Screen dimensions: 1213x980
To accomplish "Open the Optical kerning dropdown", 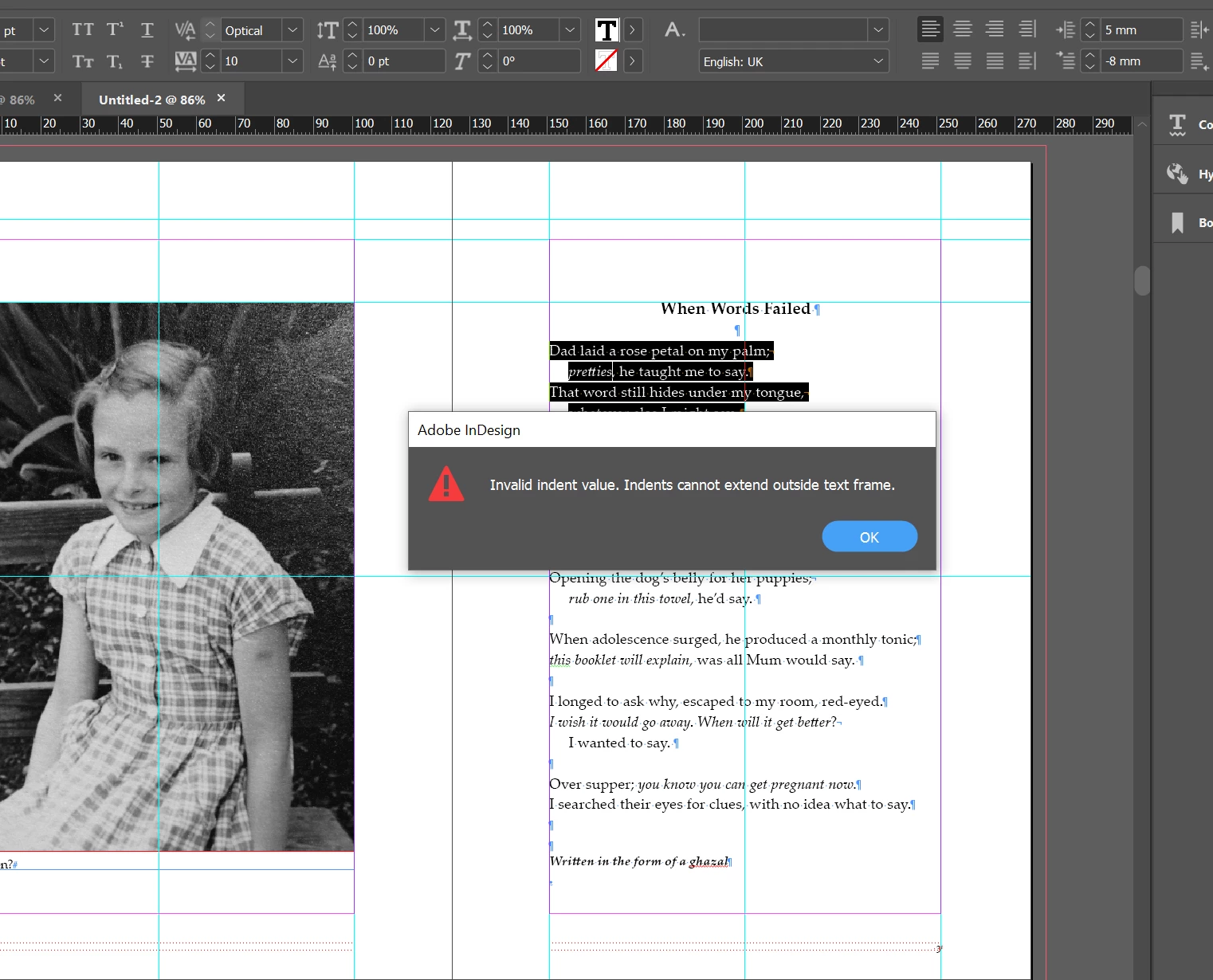I will [292, 30].
